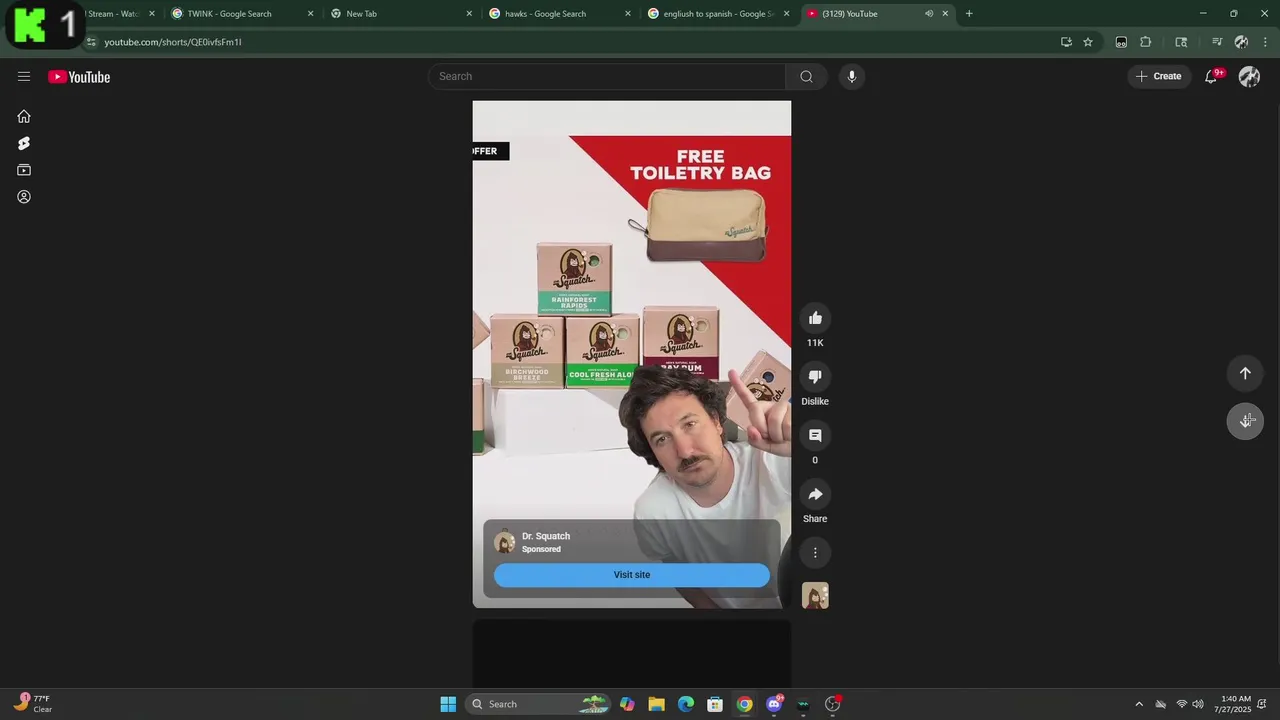Open the search tabs toolbar icon
Image resolution: width=1280 pixels, height=720 pixels.
[1181, 42]
